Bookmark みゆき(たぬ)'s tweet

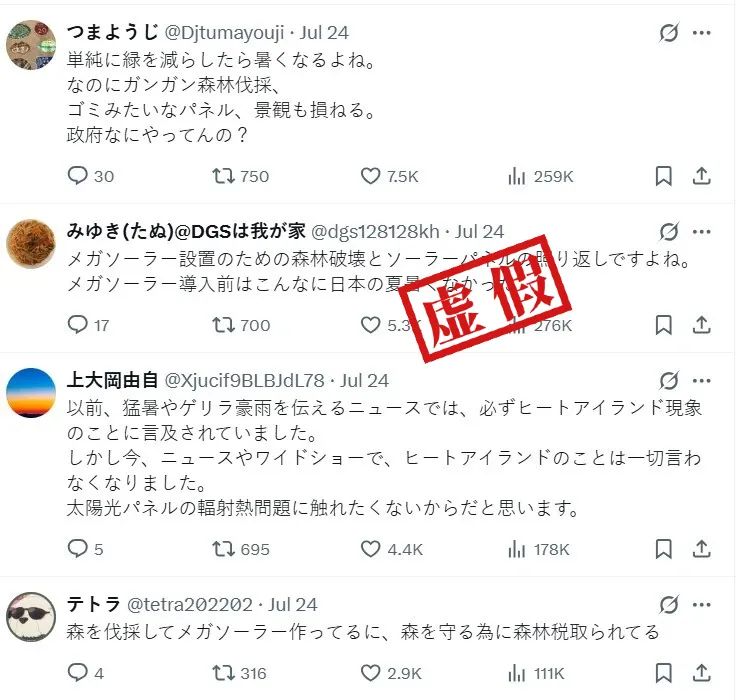(x=663, y=325)
